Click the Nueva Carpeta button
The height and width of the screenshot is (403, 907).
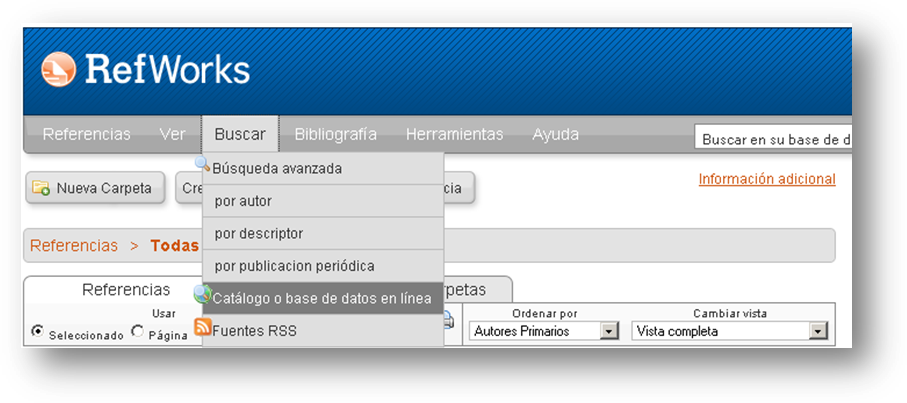pyautogui.click(x=95, y=188)
